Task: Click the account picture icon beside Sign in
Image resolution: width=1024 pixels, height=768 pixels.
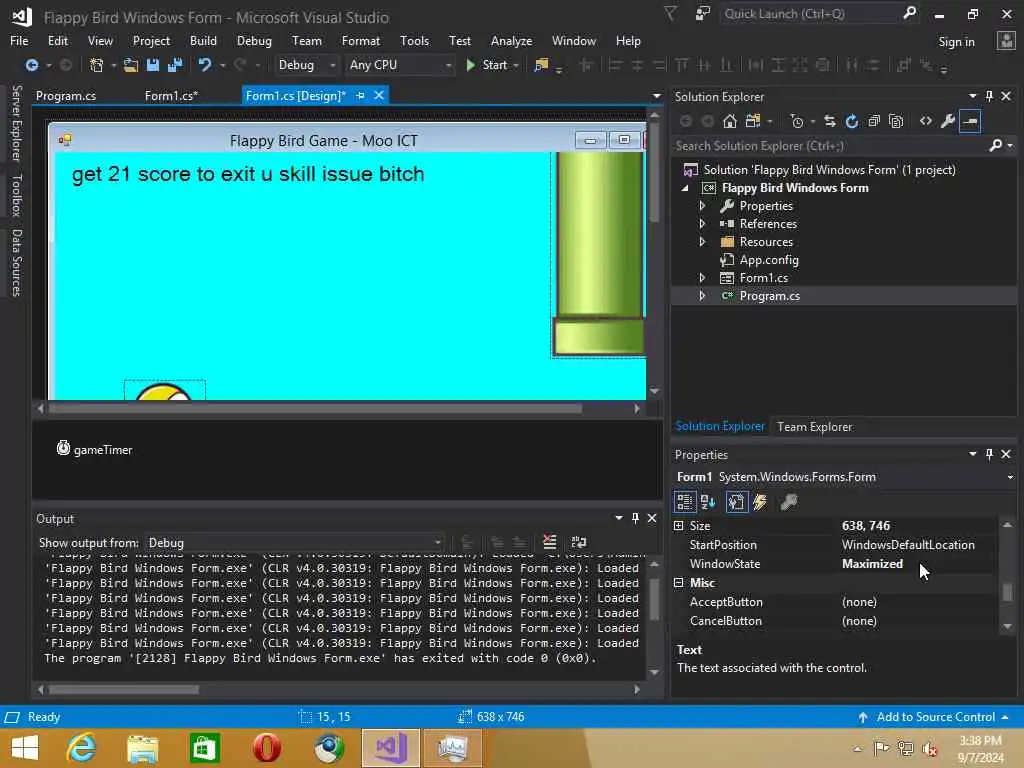Action: (1006, 41)
